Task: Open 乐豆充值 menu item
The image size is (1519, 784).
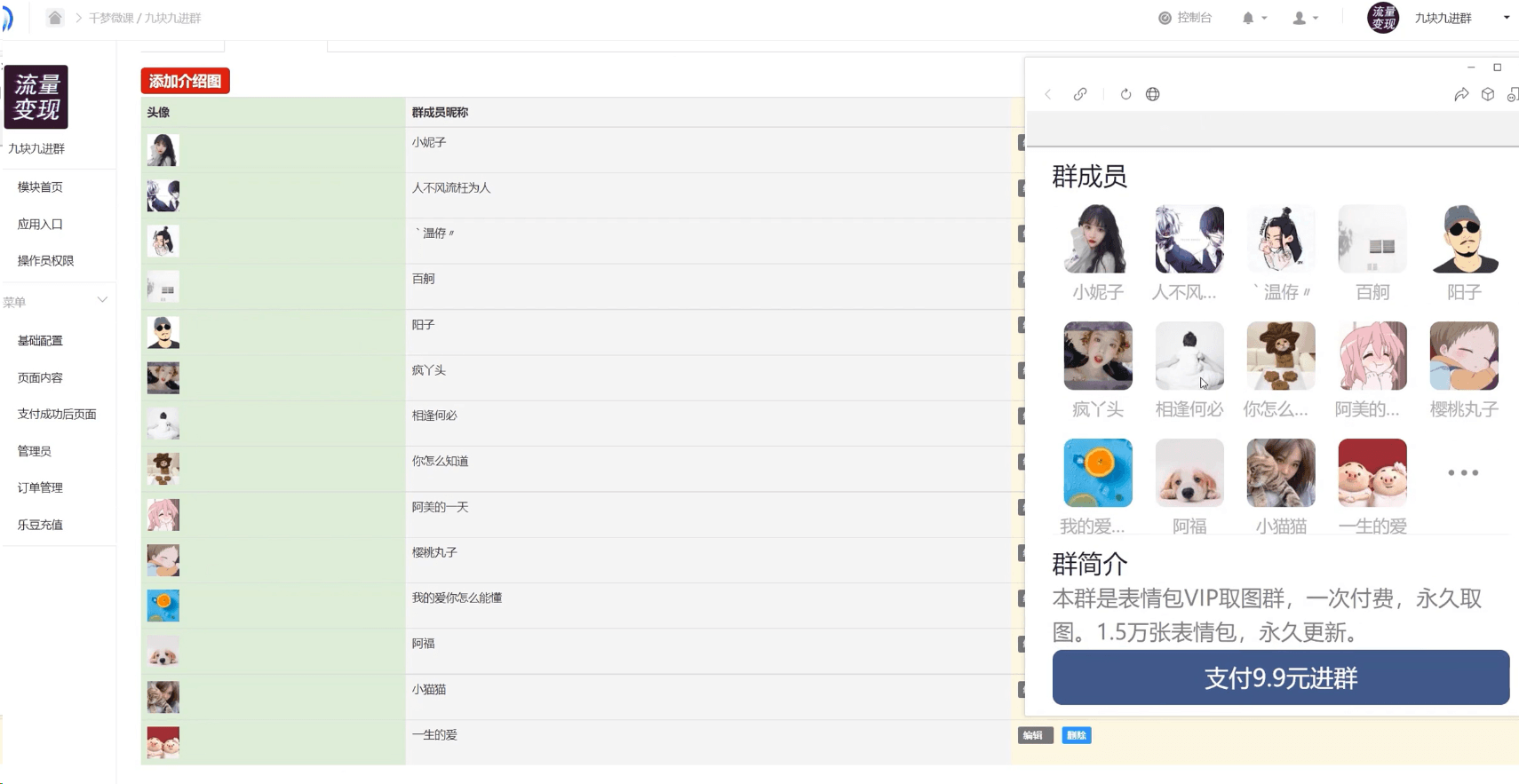Action: tap(40, 526)
